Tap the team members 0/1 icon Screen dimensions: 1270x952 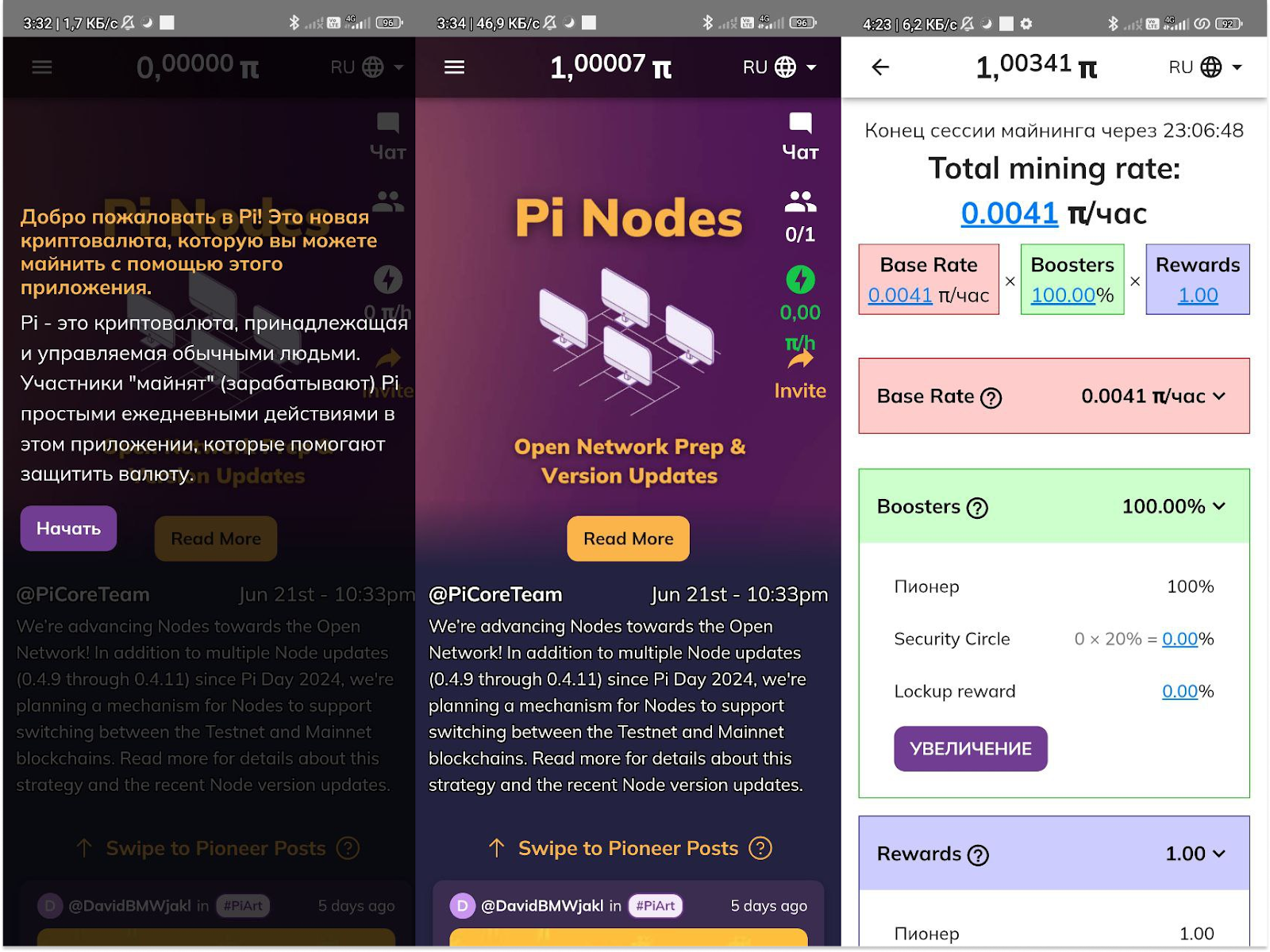(800, 202)
